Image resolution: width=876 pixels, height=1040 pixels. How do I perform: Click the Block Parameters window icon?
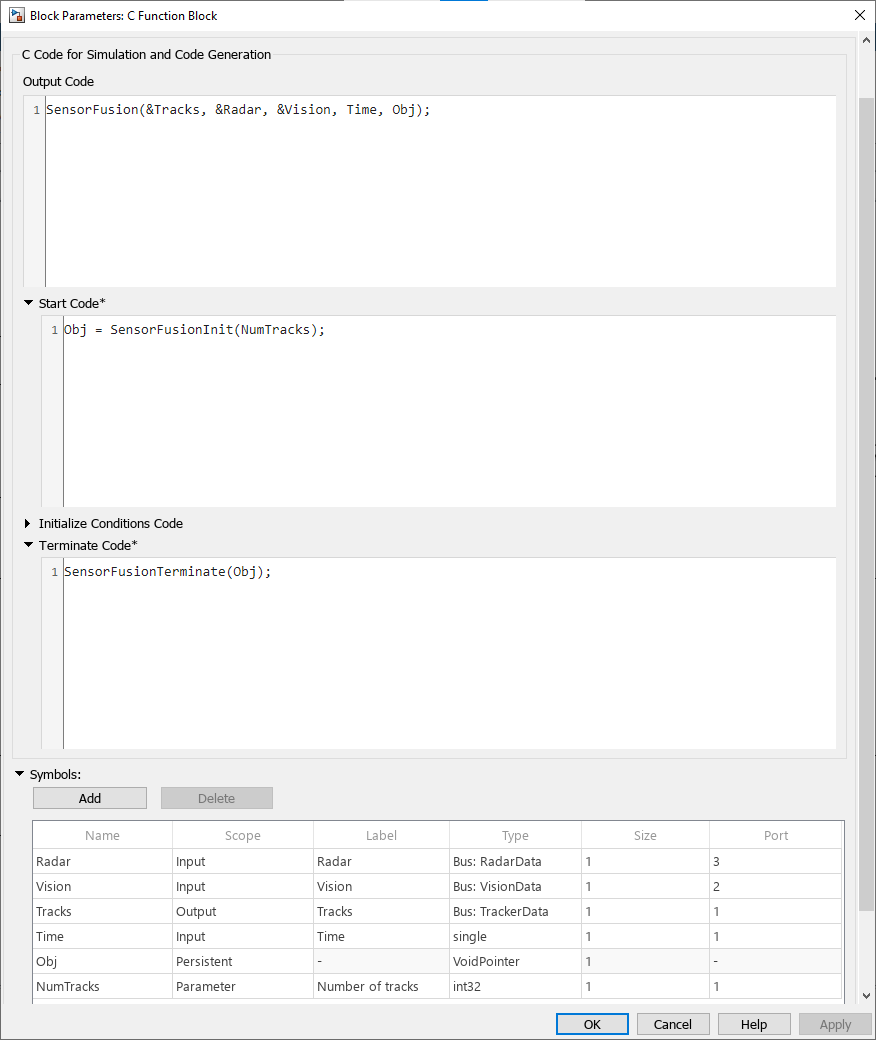pyautogui.click(x=16, y=15)
